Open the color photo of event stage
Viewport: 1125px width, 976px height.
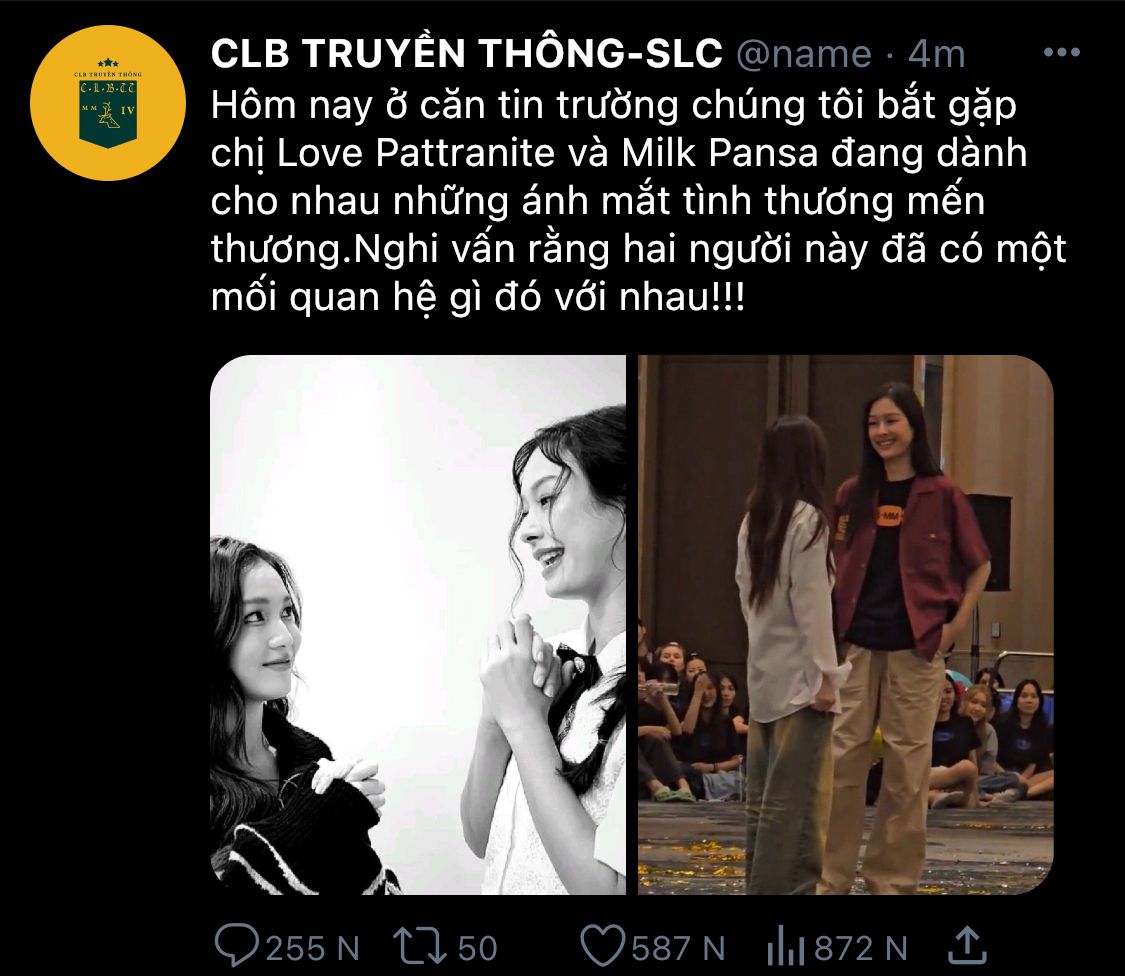coord(845,624)
